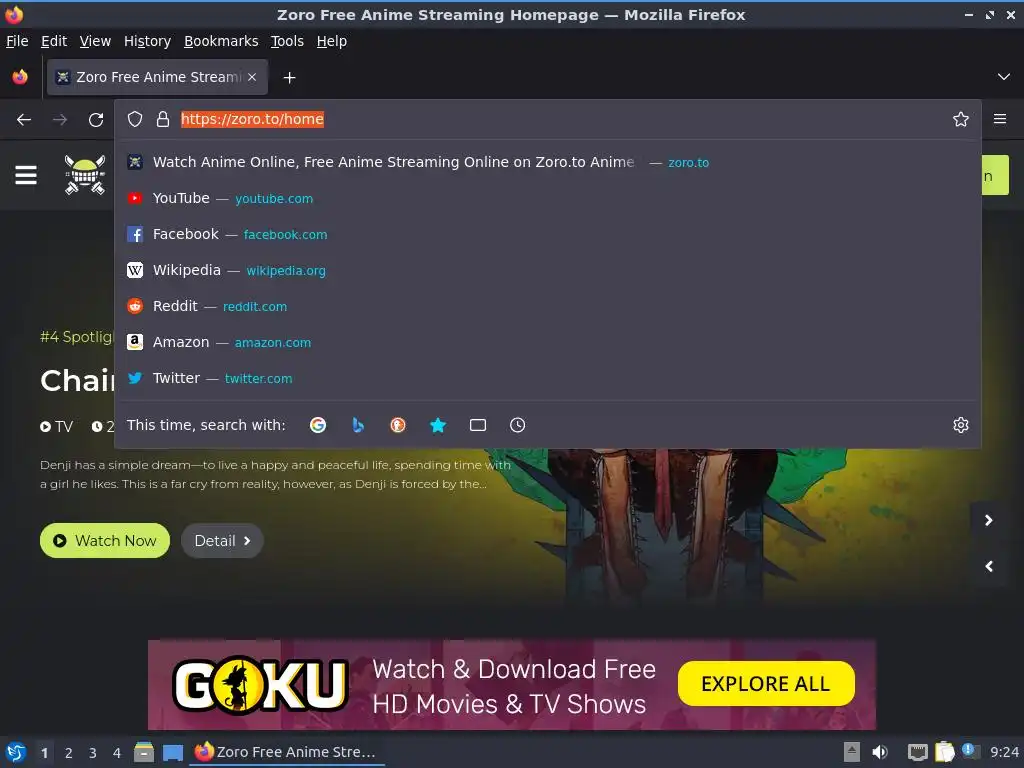Switch to workspace 4
This screenshot has width=1024, height=768.
[x=117, y=753]
